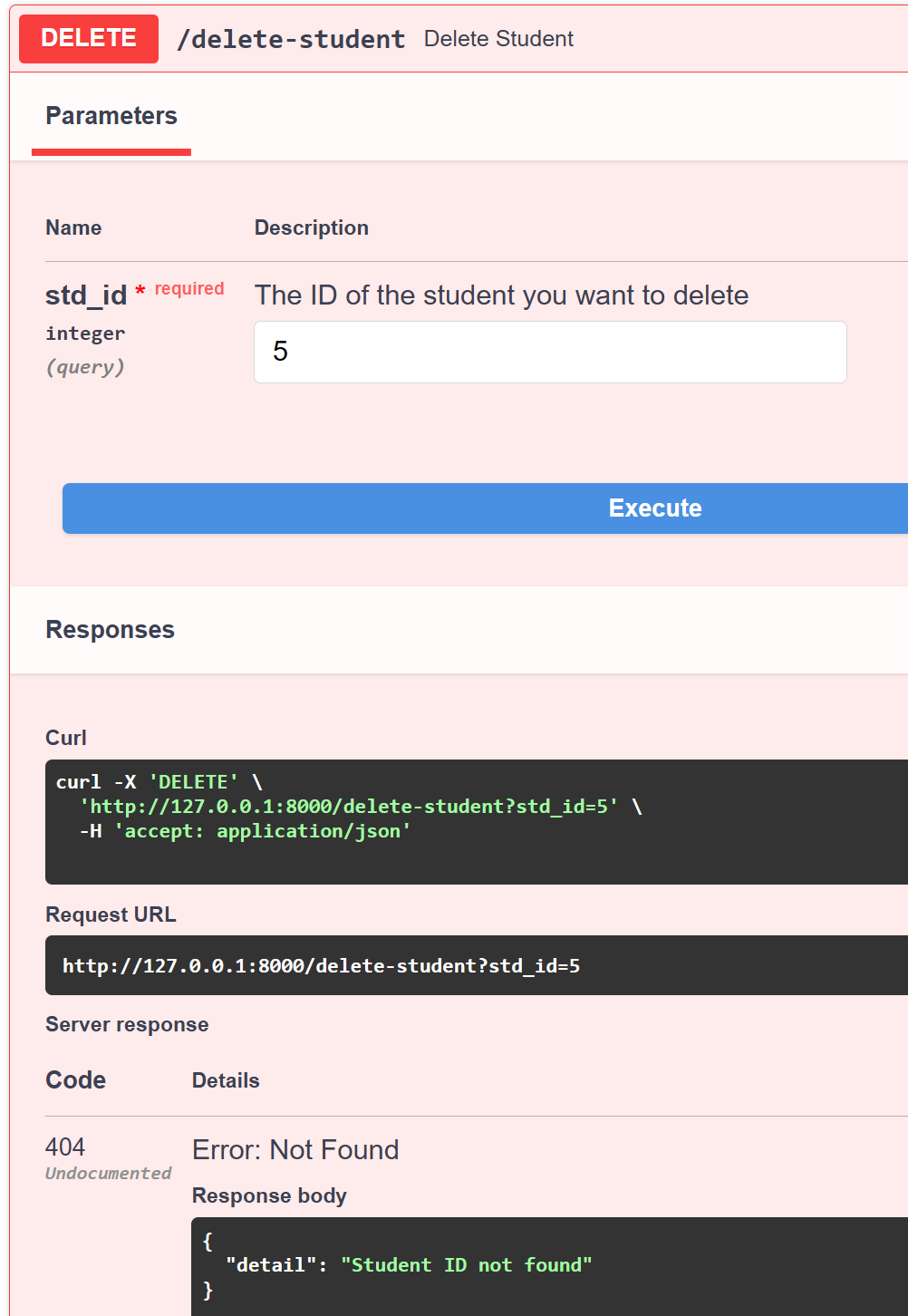Click the curl -X 'DELETE' command line
This screenshot has width=908, height=1316.
coord(159,782)
